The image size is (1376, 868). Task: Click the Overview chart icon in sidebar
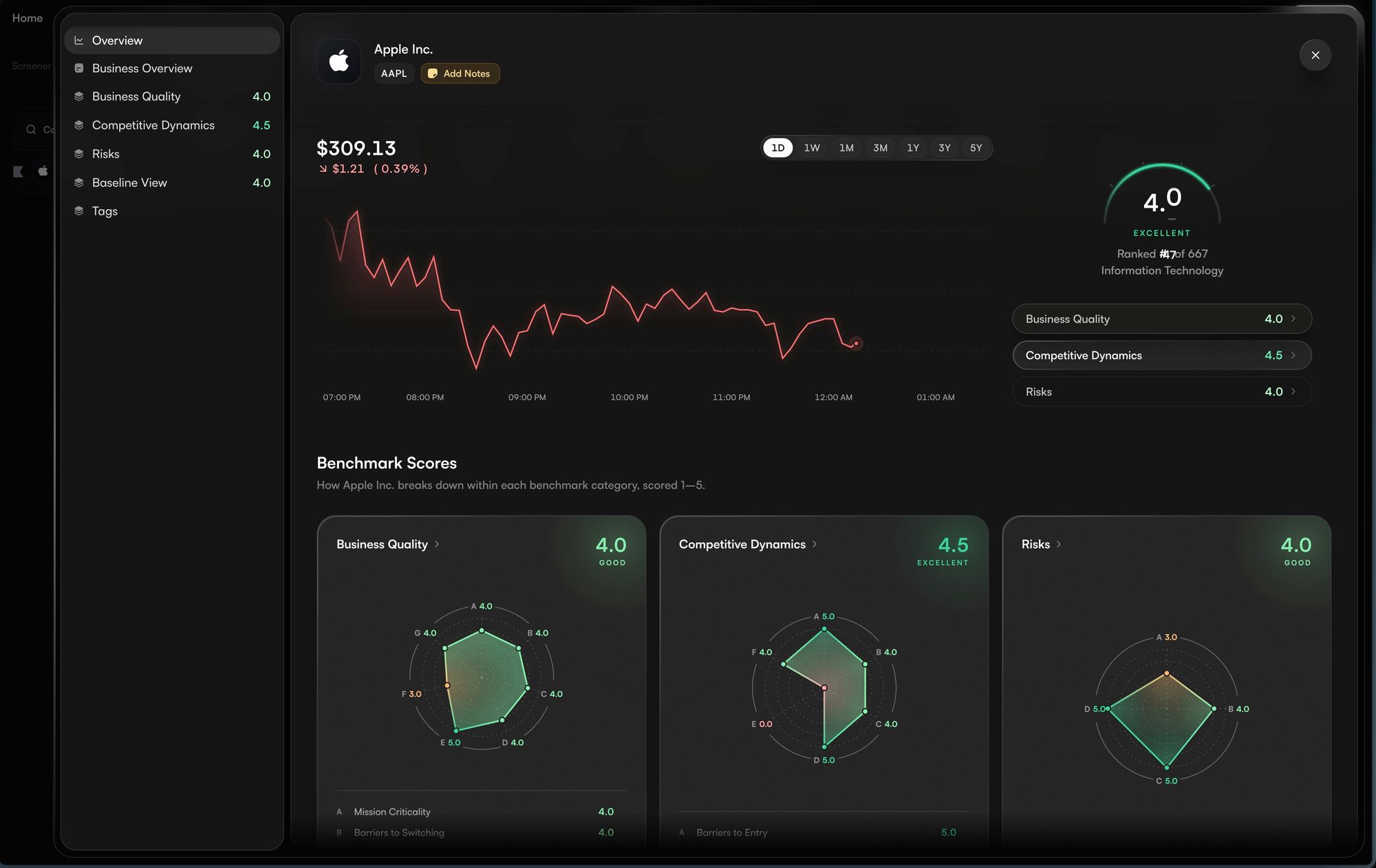pyautogui.click(x=79, y=41)
